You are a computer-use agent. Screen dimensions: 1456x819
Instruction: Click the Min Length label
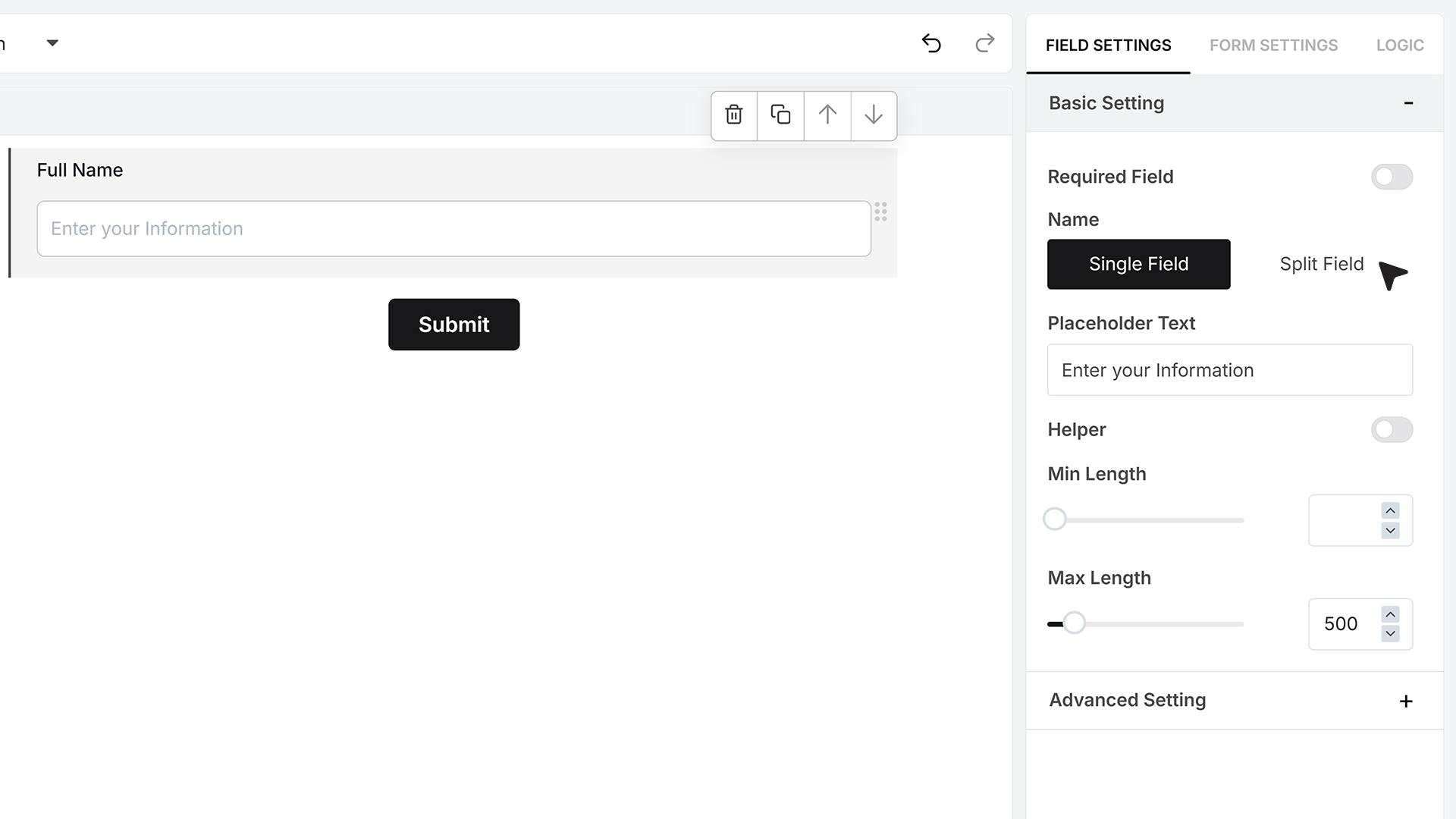click(1097, 474)
